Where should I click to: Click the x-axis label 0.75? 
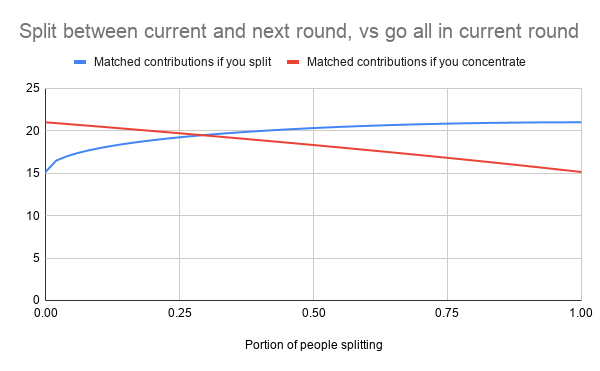click(x=447, y=313)
